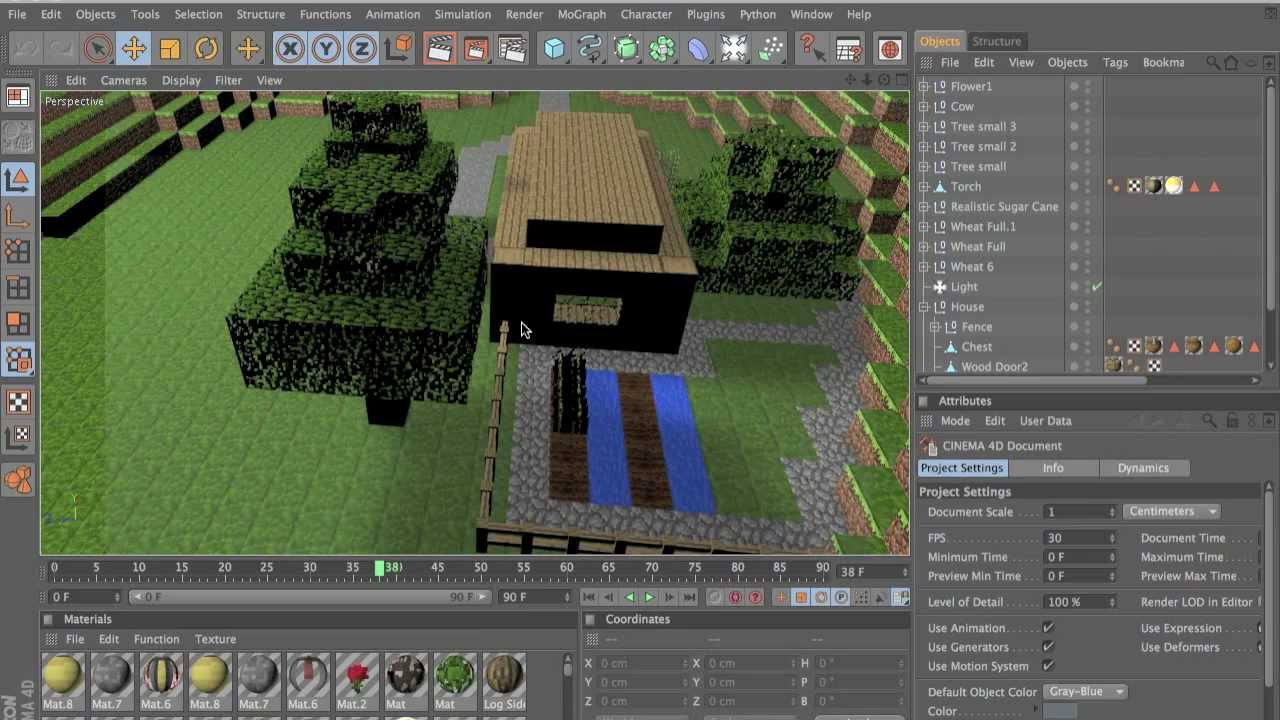Toggle the Light object green checkmark
The width and height of the screenshot is (1280, 720).
coord(1097,287)
